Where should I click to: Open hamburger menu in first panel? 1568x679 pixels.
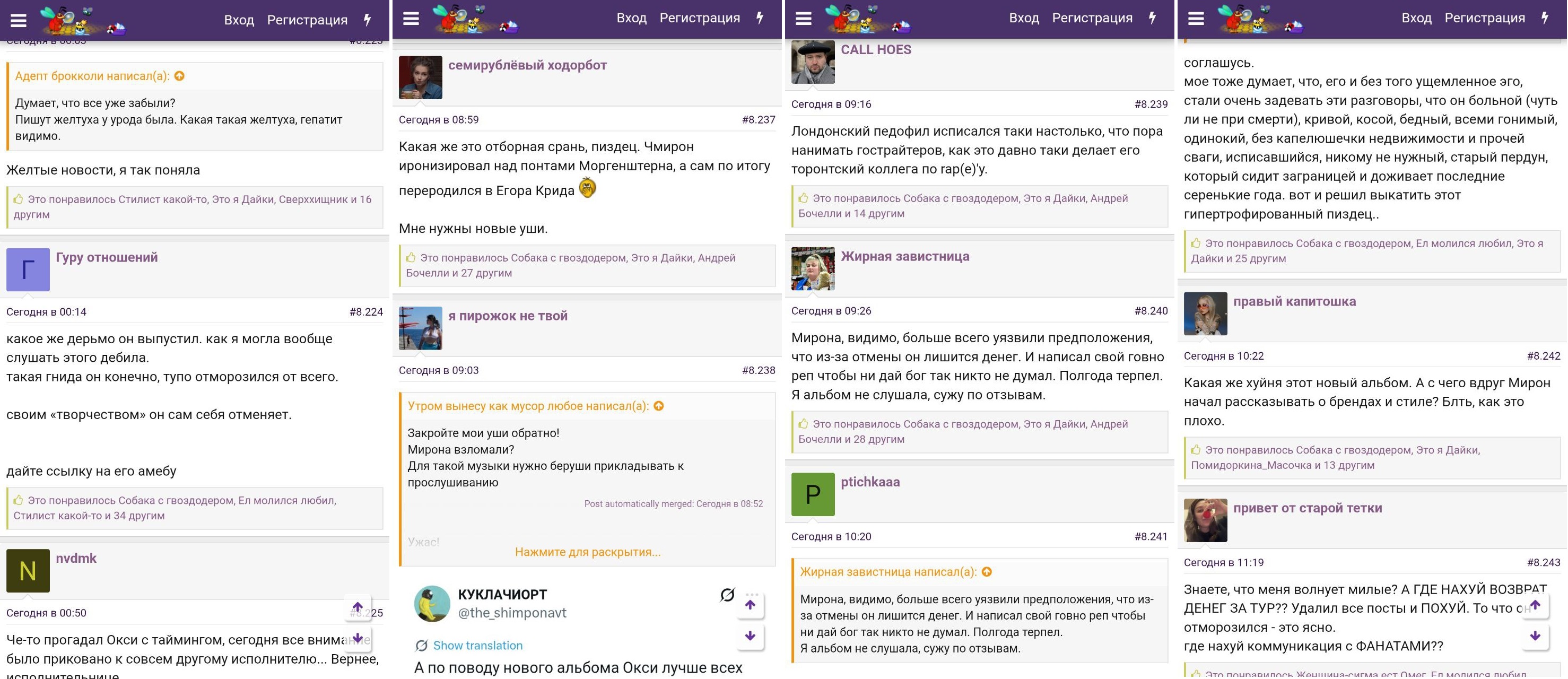click(19, 20)
